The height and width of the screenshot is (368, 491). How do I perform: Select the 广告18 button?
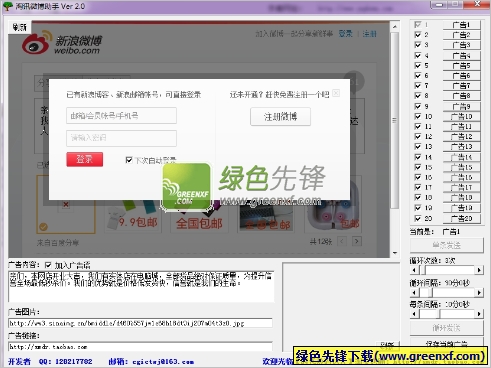pos(462,197)
